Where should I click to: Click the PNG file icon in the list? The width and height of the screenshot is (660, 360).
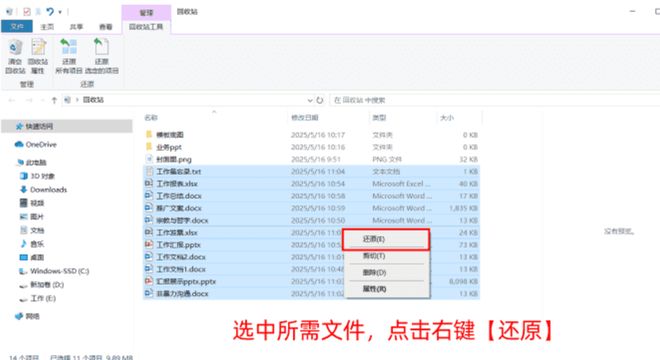(x=149, y=159)
